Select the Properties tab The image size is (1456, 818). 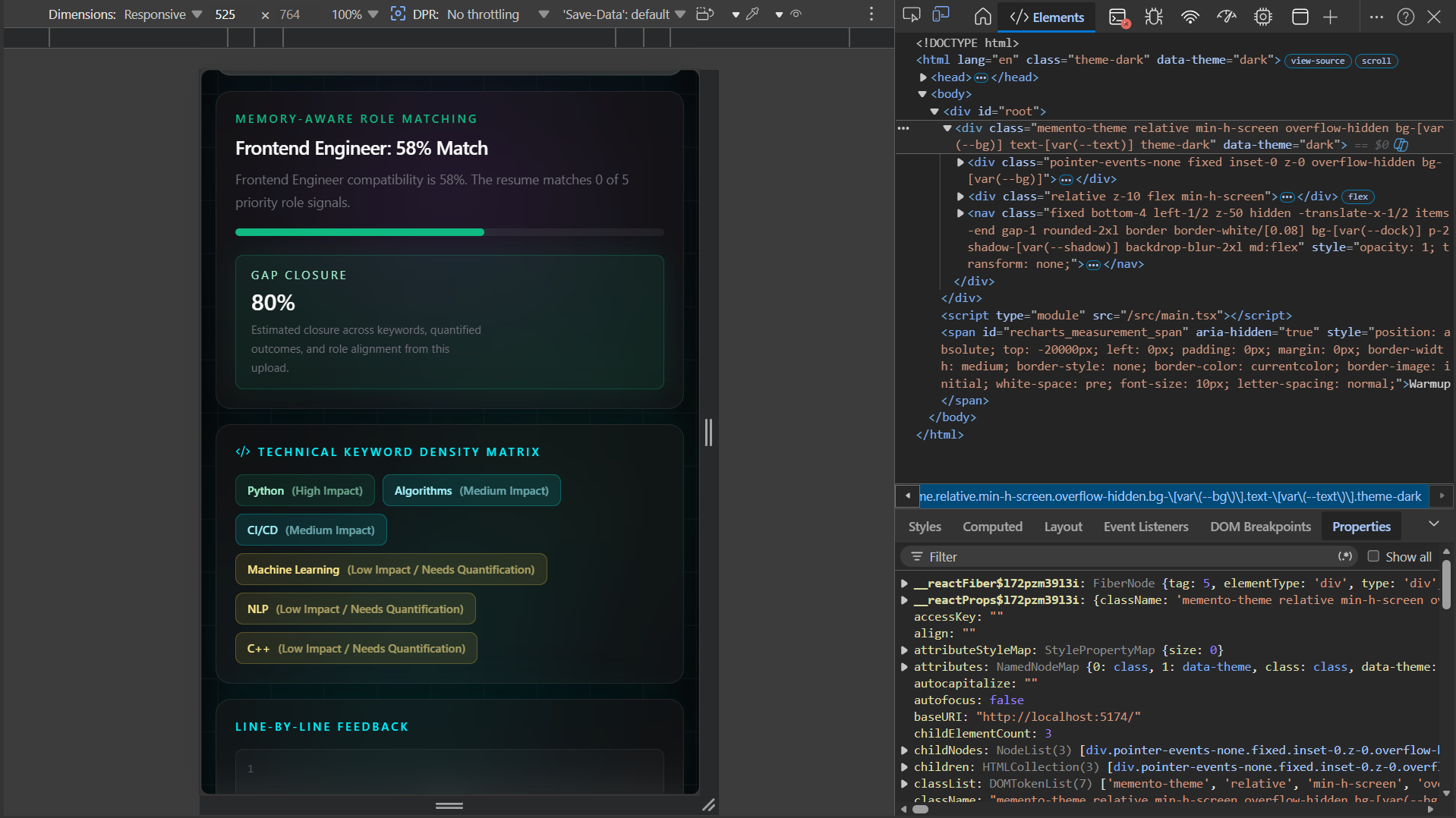(x=1361, y=527)
